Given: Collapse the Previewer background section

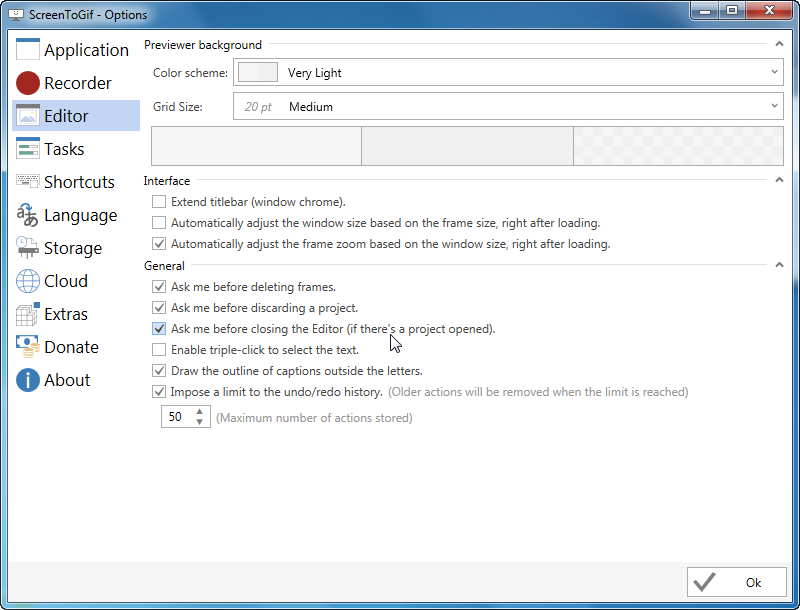Looking at the screenshot, I should coord(779,44).
